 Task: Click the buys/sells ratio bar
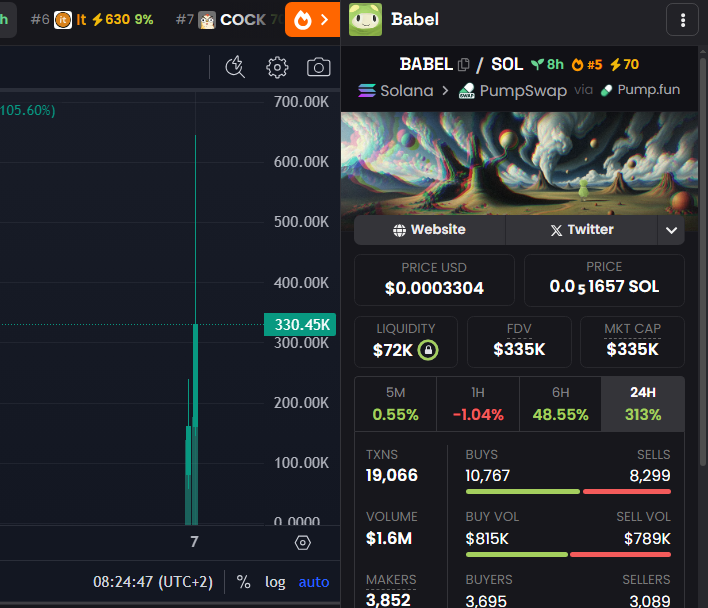point(568,492)
